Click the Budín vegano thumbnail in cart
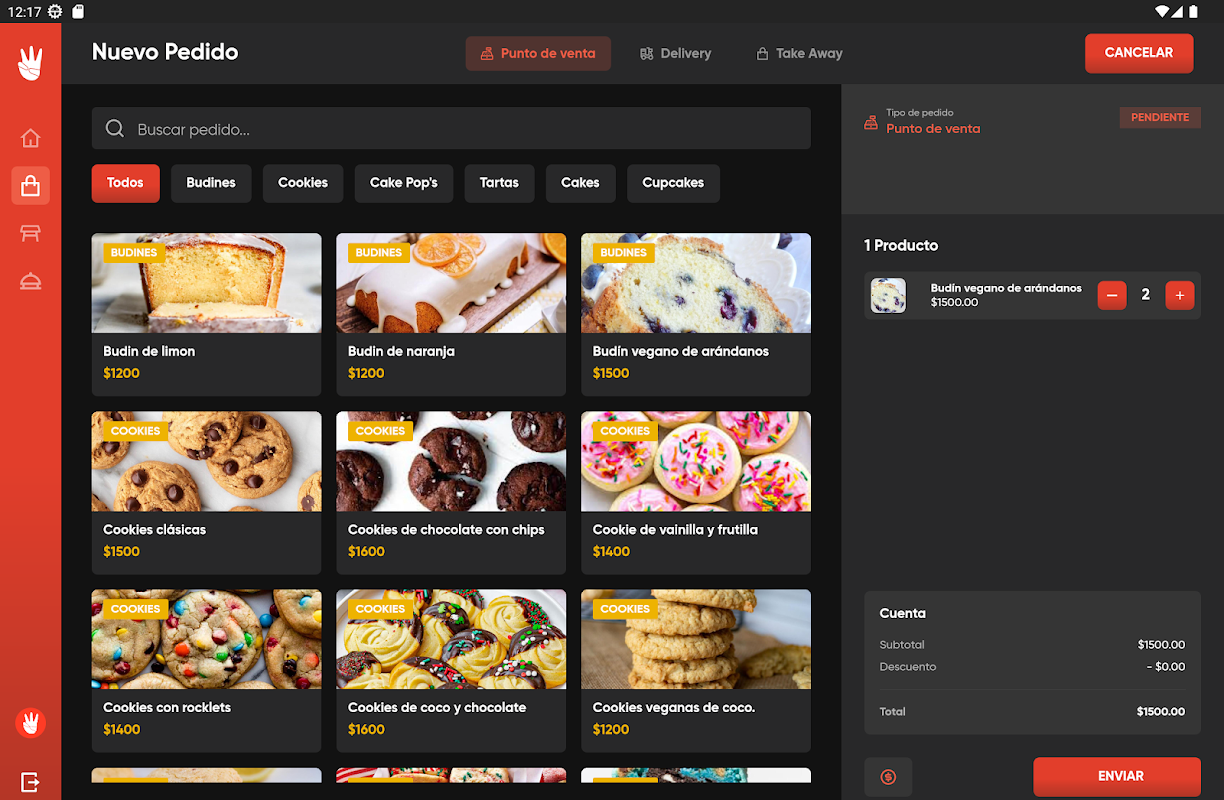The image size is (1224, 800). point(888,295)
